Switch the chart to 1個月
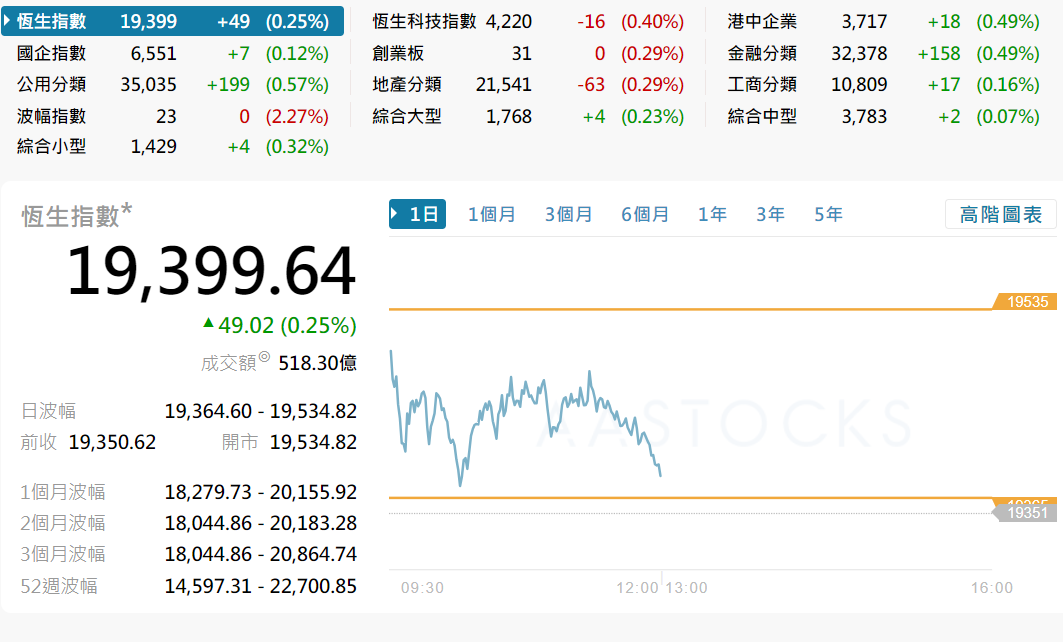The height and width of the screenshot is (642, 1063). click(x=492, y=214)
